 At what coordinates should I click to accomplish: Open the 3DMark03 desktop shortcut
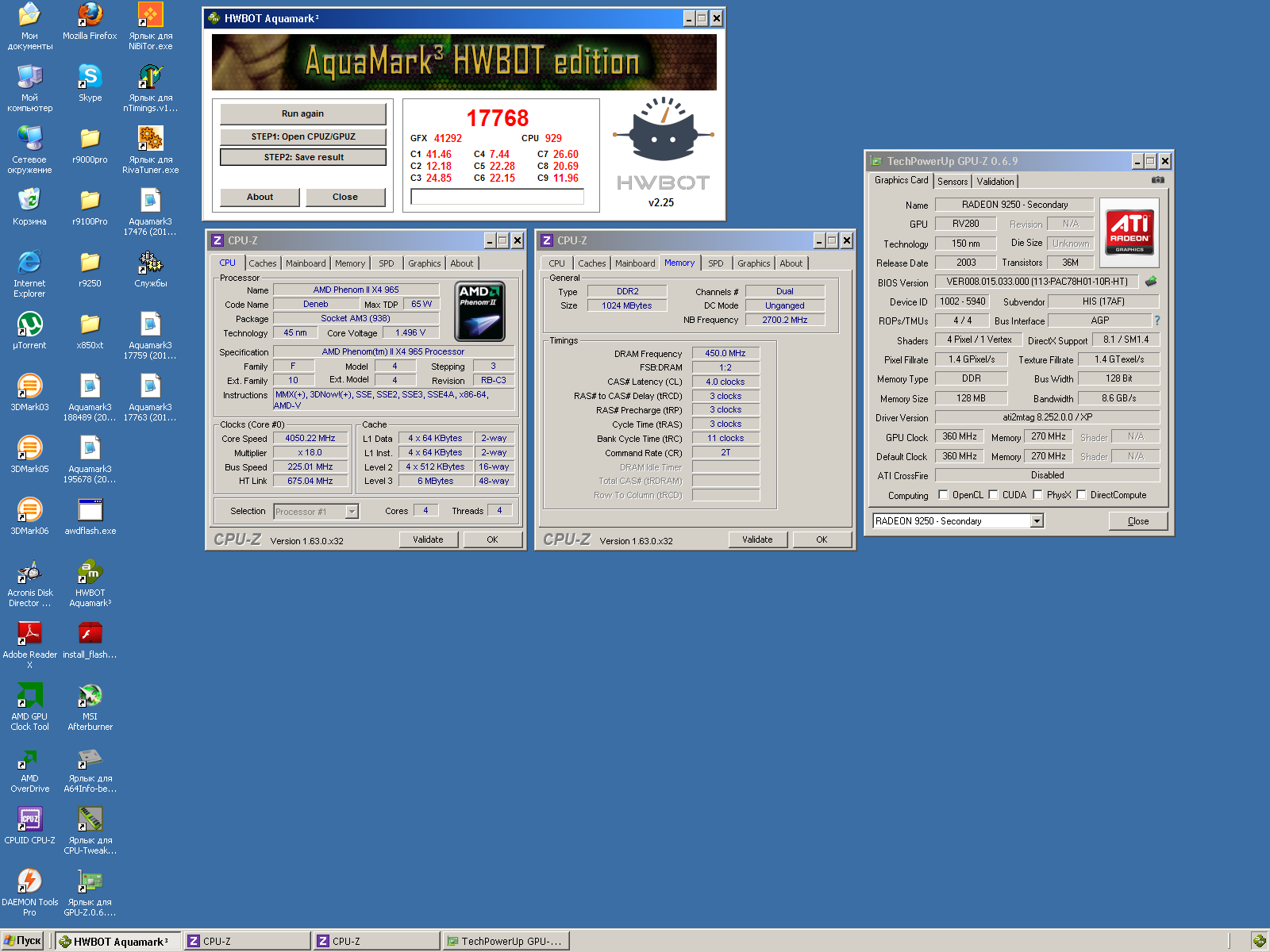coord(29,393)
